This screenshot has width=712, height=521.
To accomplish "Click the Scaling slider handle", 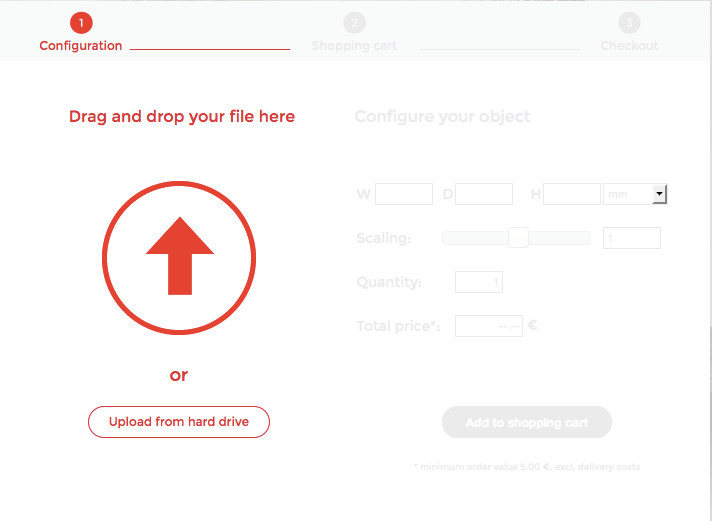I will pyautogui.click(x=518, y=238).
